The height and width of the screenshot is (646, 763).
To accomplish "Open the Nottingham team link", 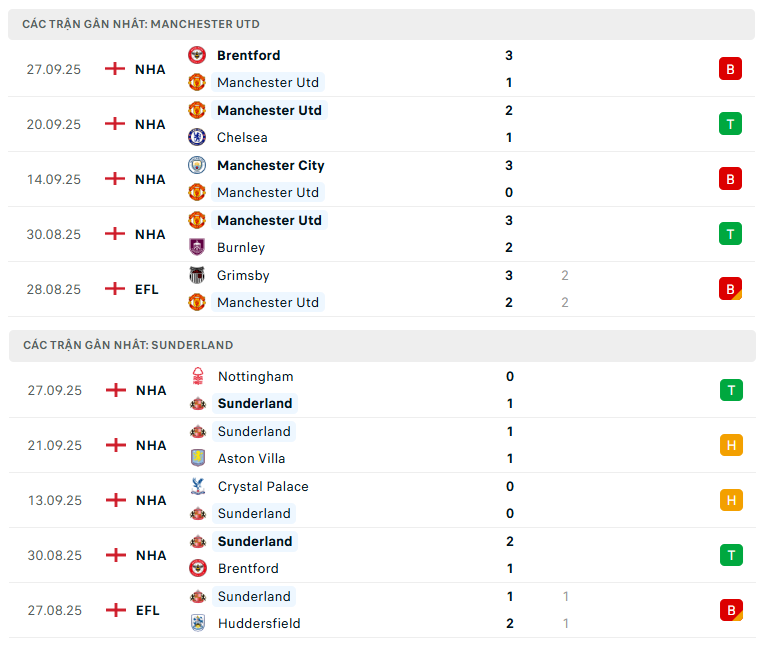I will coord(255,376).
